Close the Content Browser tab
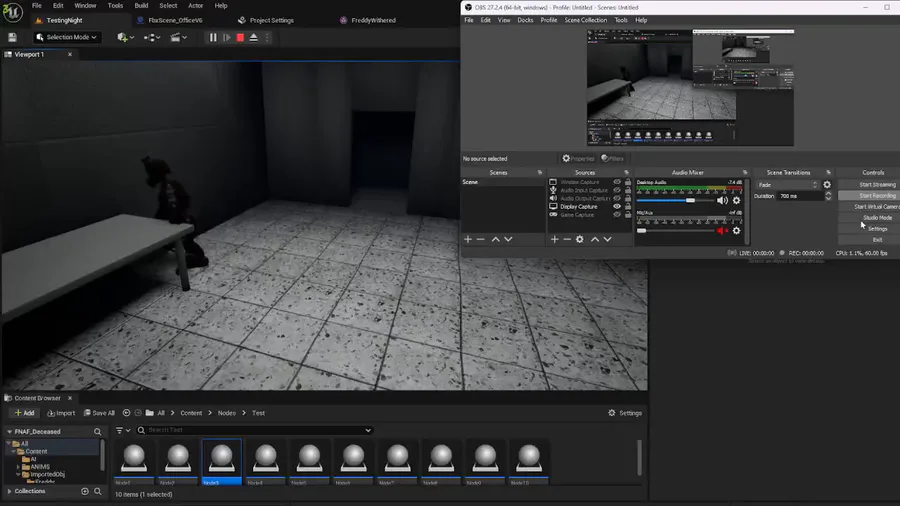 70,398
